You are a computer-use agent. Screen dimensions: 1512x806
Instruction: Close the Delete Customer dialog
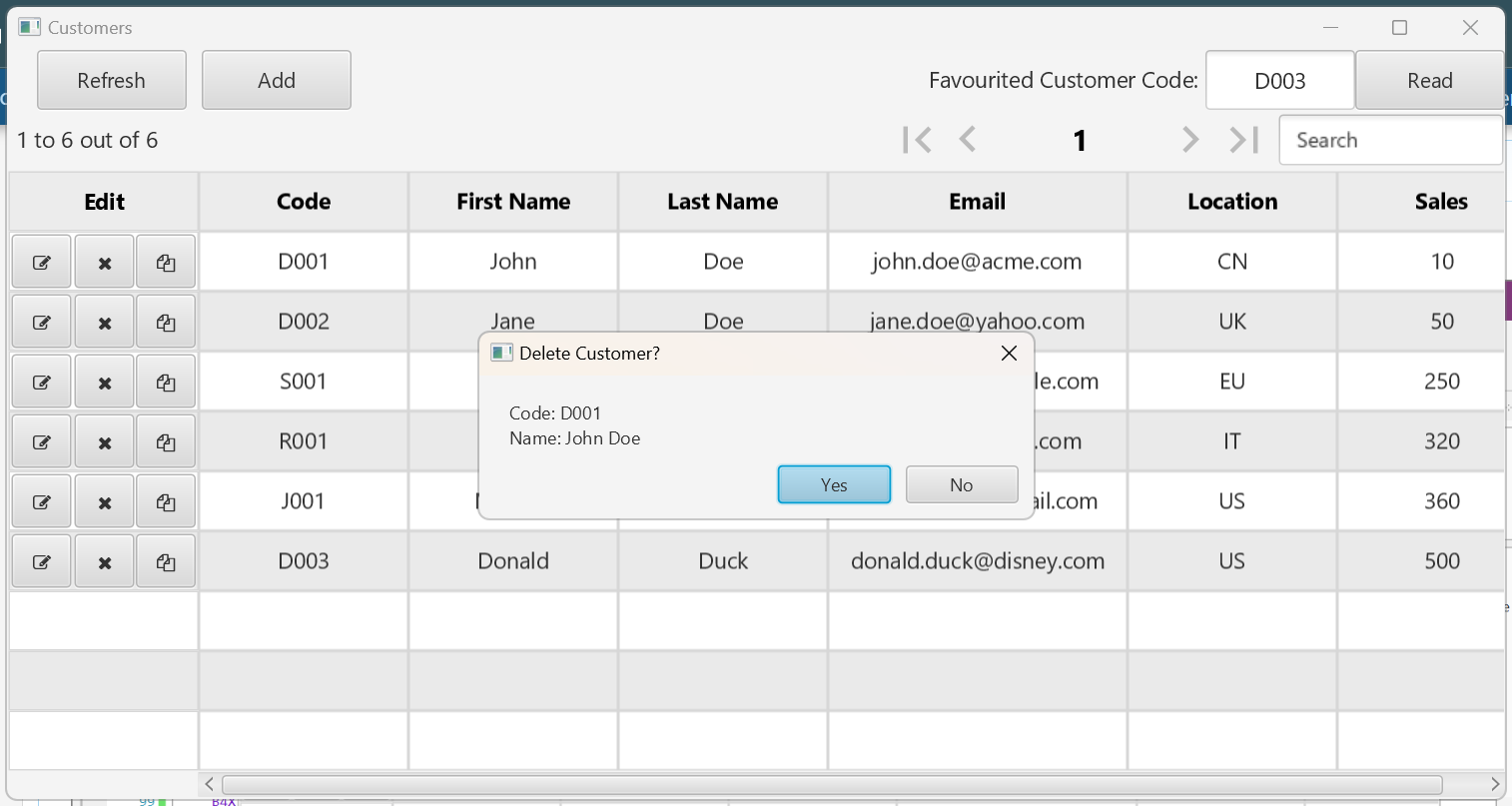(x=1009, y=354)
